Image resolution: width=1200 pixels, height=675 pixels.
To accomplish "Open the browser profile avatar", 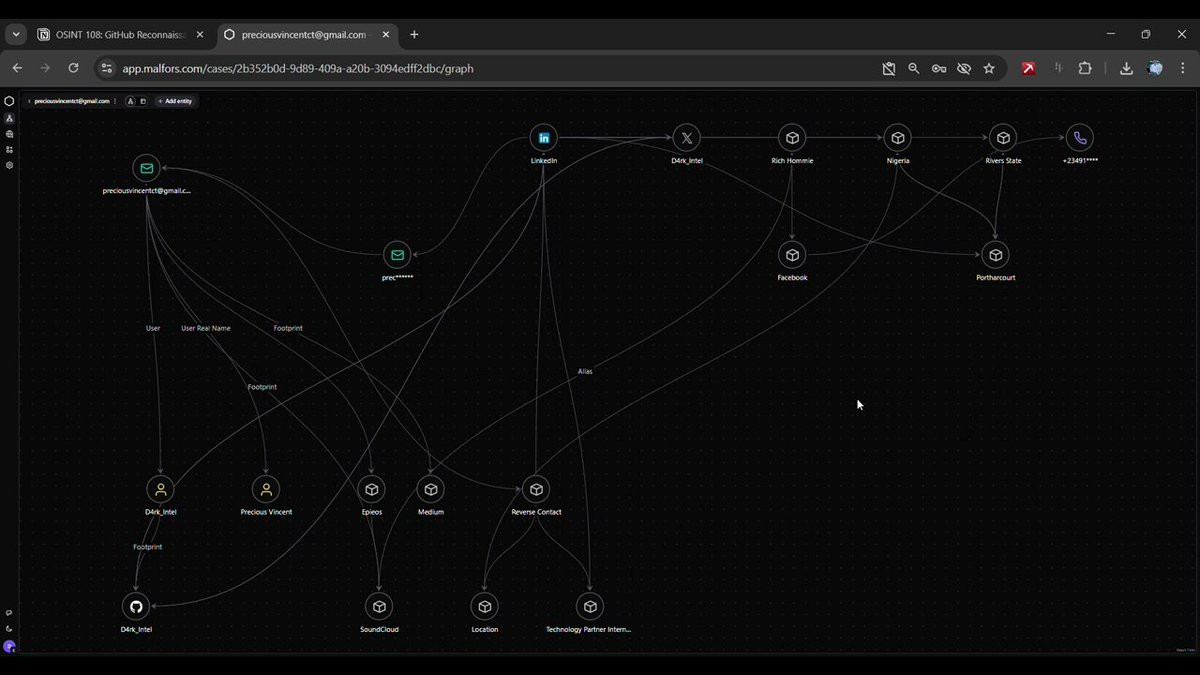I will 1155,68.
